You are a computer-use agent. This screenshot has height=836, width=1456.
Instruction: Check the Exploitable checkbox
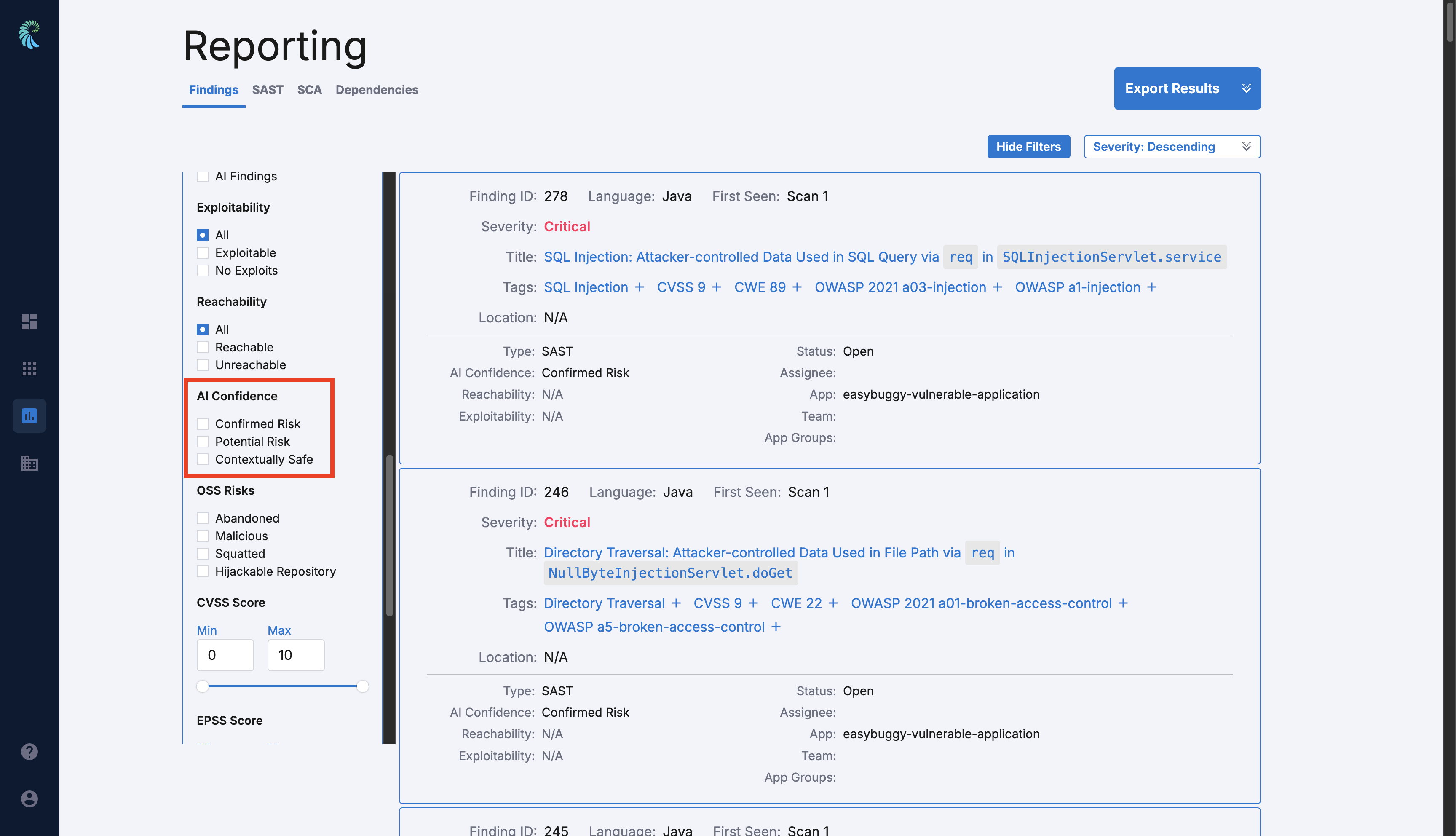coord(203,253)
